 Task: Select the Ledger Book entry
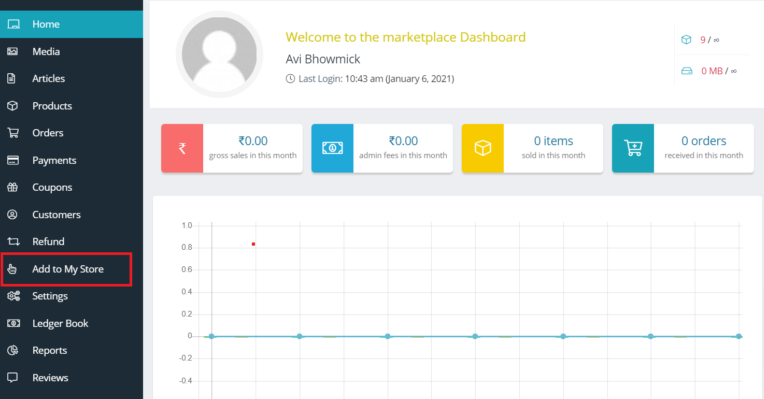point(72,323)
